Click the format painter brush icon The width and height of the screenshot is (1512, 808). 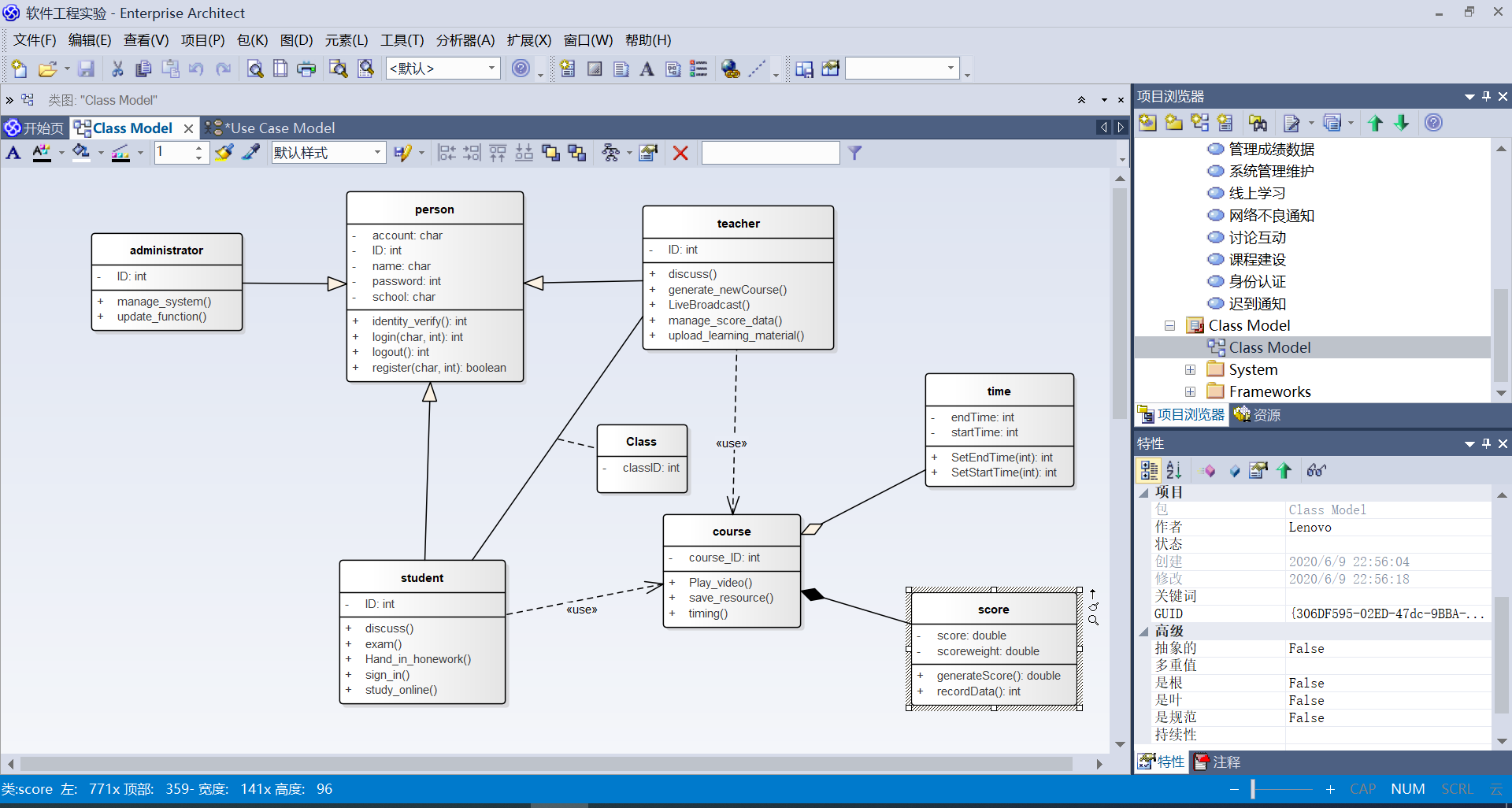[x=224, y=153]
